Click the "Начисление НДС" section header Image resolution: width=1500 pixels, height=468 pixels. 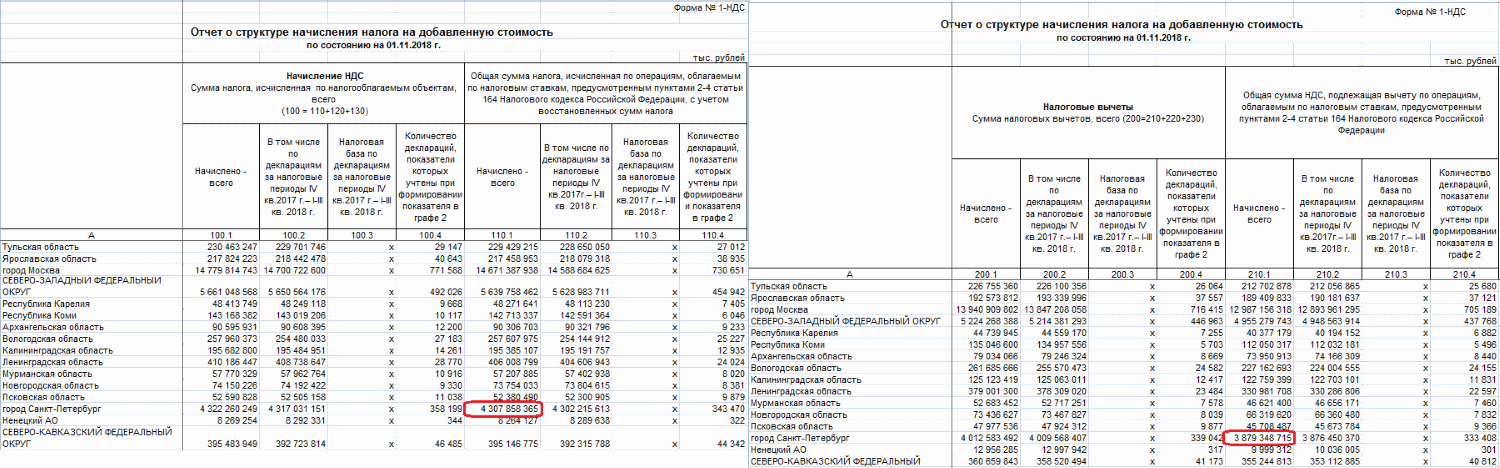(324, 75)
